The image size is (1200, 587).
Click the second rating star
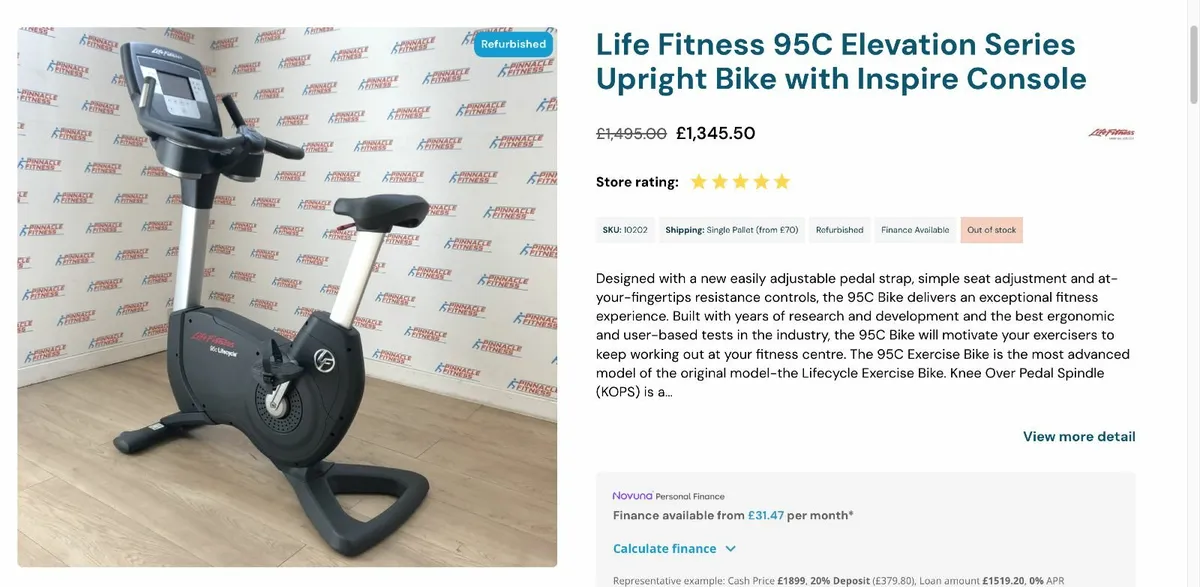[x=719, y=182]
